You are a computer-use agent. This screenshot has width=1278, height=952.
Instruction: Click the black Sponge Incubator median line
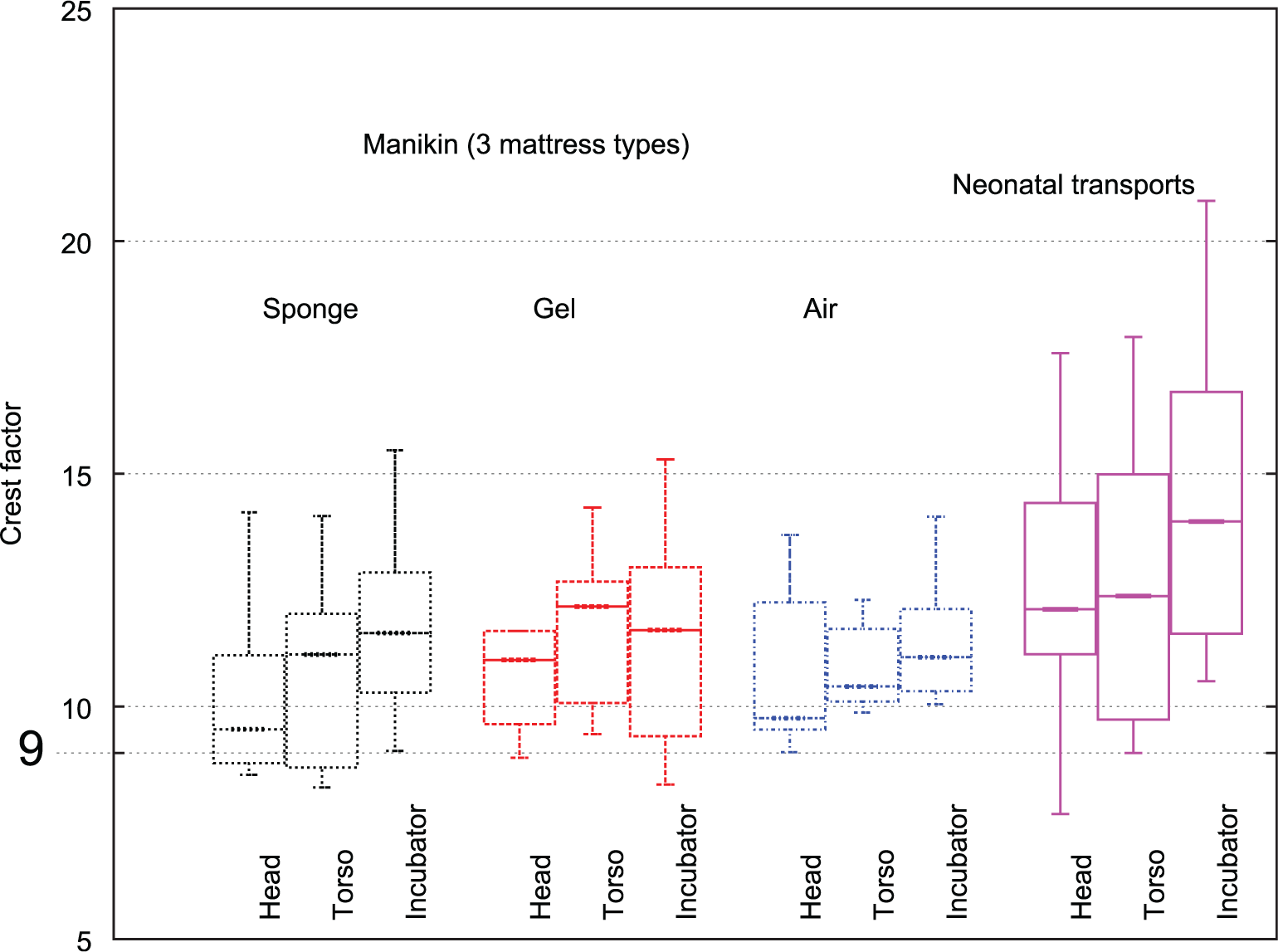click(395, 633)
